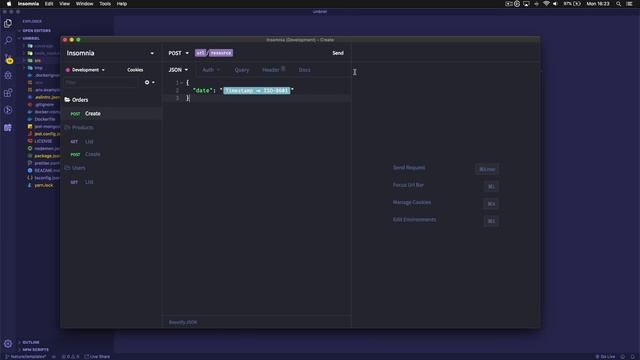
Task: Click package.json in VS Code explorer
Action: coord(47,156)
